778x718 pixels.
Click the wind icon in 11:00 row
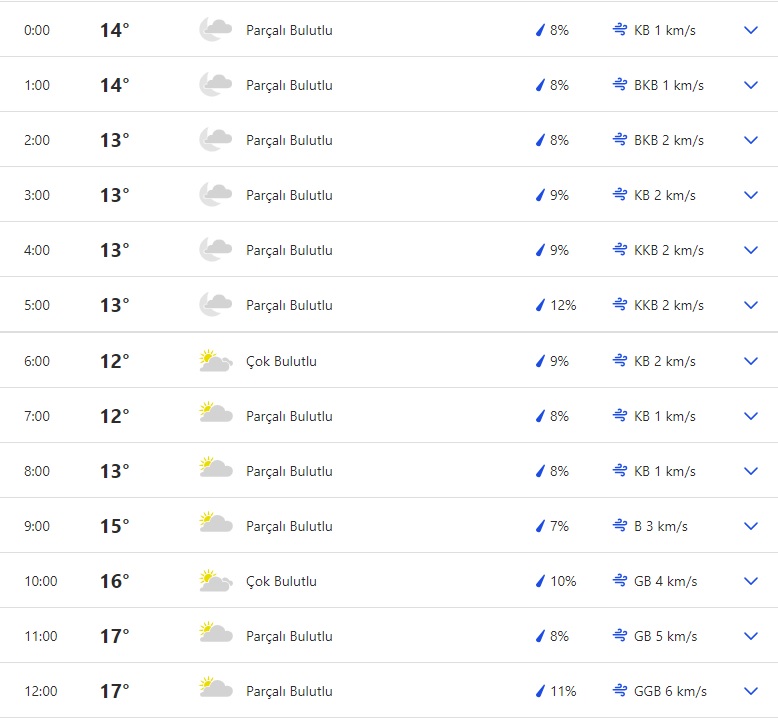point(620,636)
